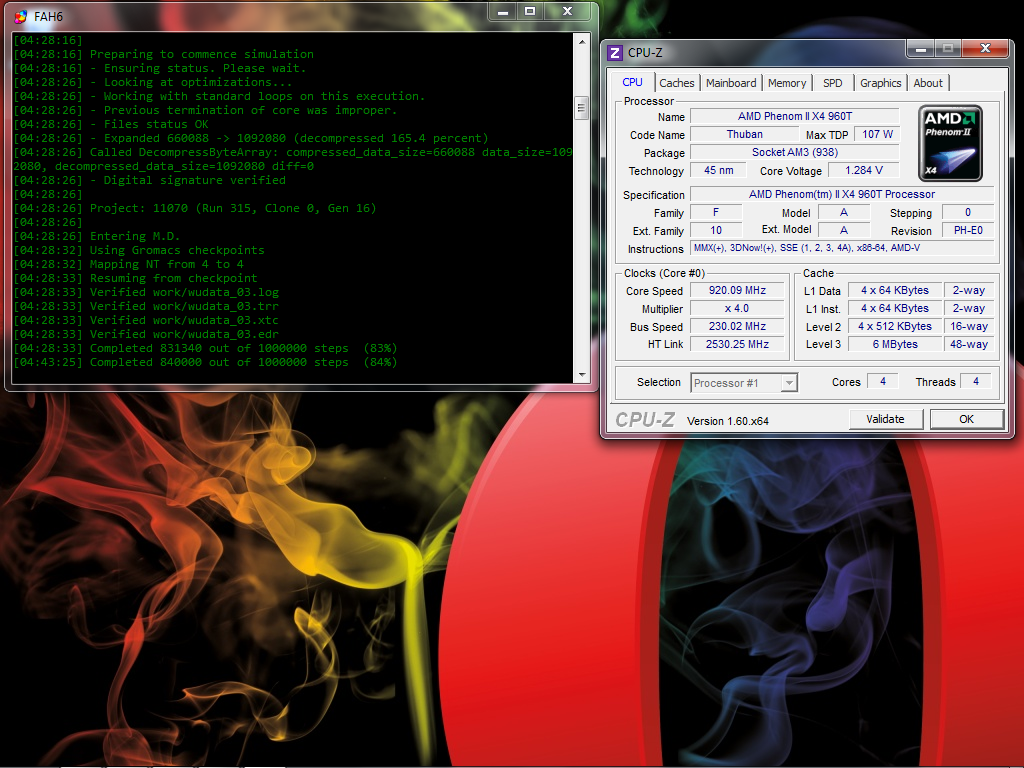Click the L1 Inst. 4 x 64 KBytes value

[x=895, y=308]
